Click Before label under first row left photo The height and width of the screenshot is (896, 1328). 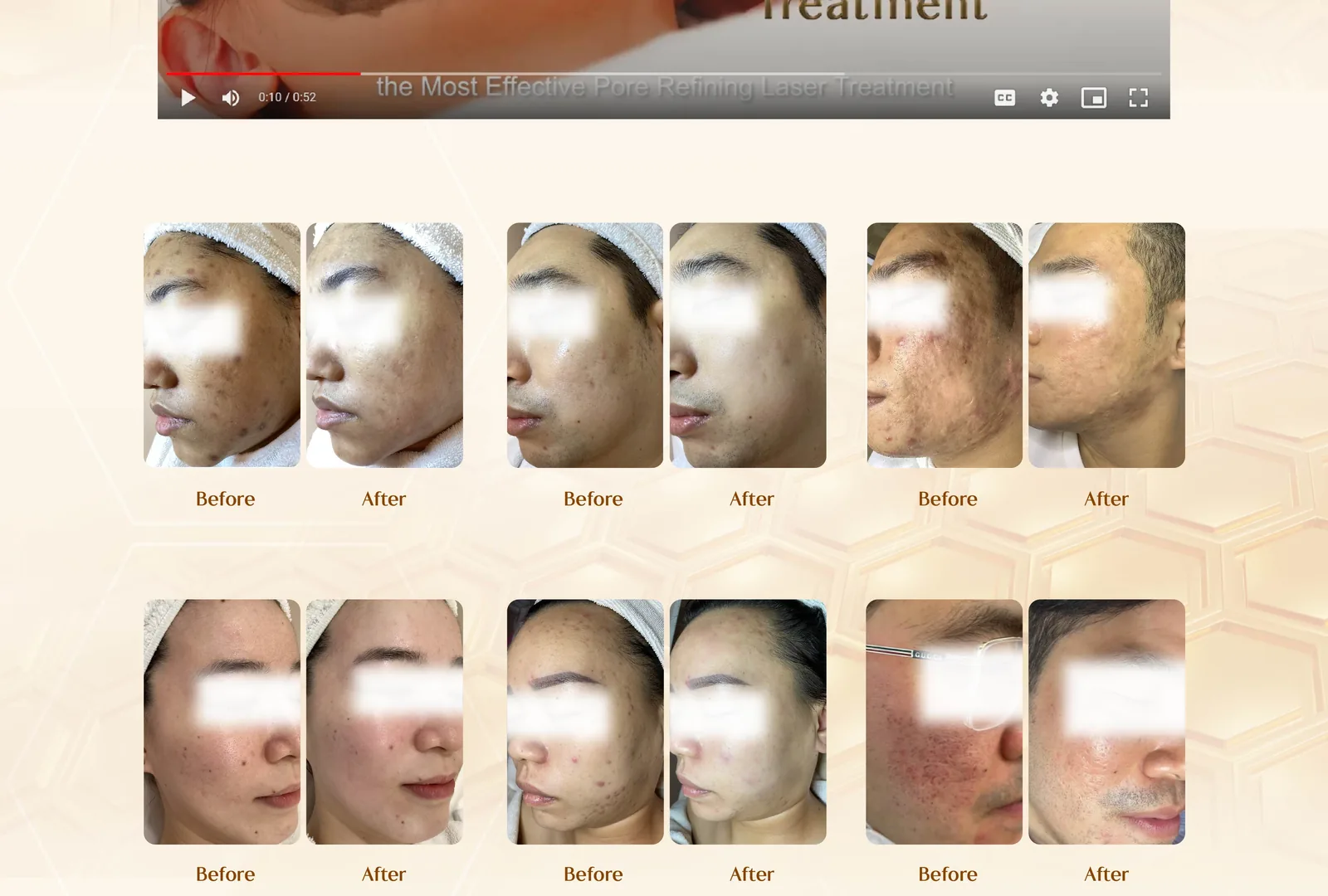tap(226, 499)
